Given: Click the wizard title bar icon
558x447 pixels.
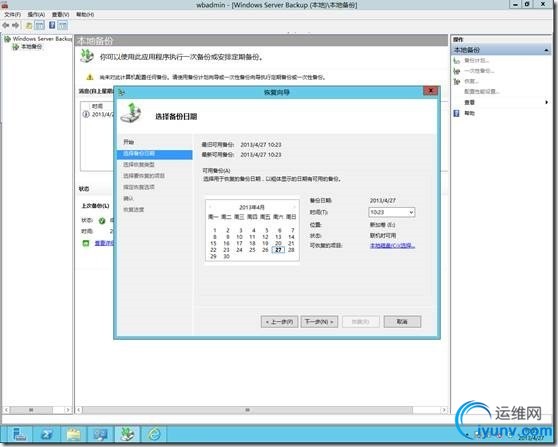Looking at the screenshot, I should 121,93.
